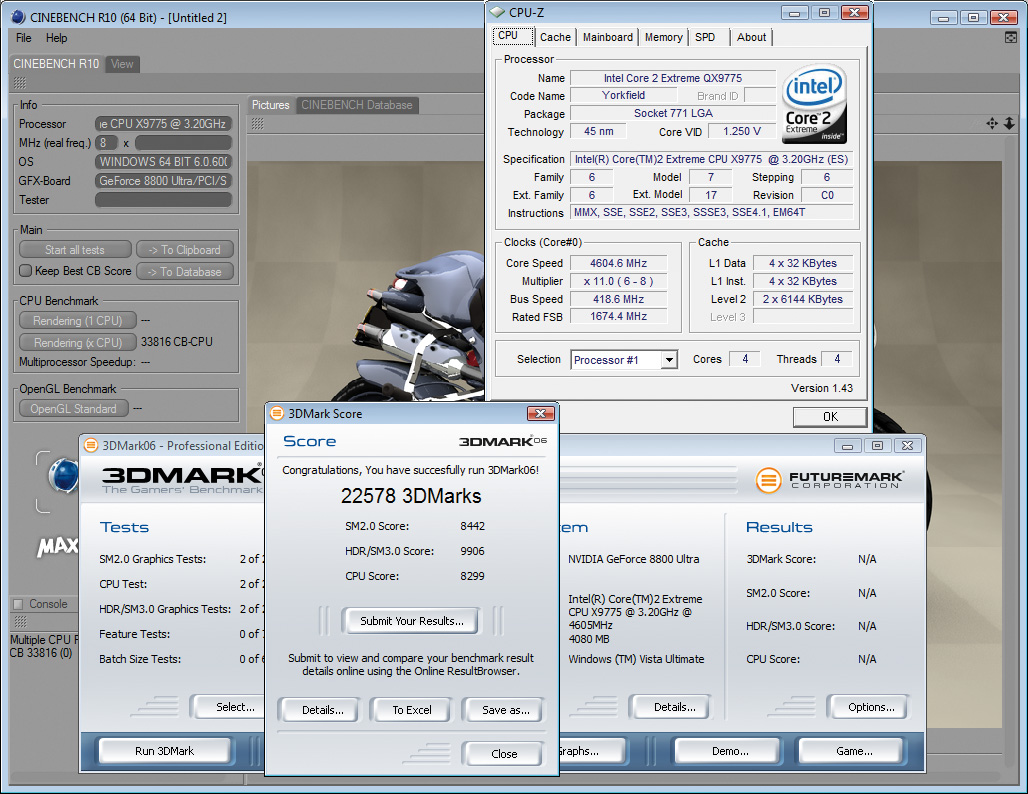Screen dimensions: 1028x794
Task: Open the Cache tab in CPU-Z
Action: pos(555,37)
